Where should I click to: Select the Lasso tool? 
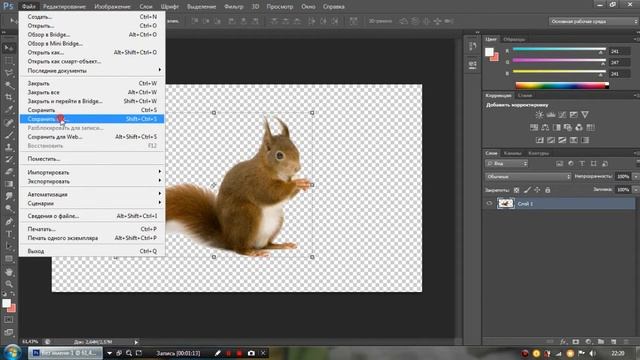(x=9, y=73)
